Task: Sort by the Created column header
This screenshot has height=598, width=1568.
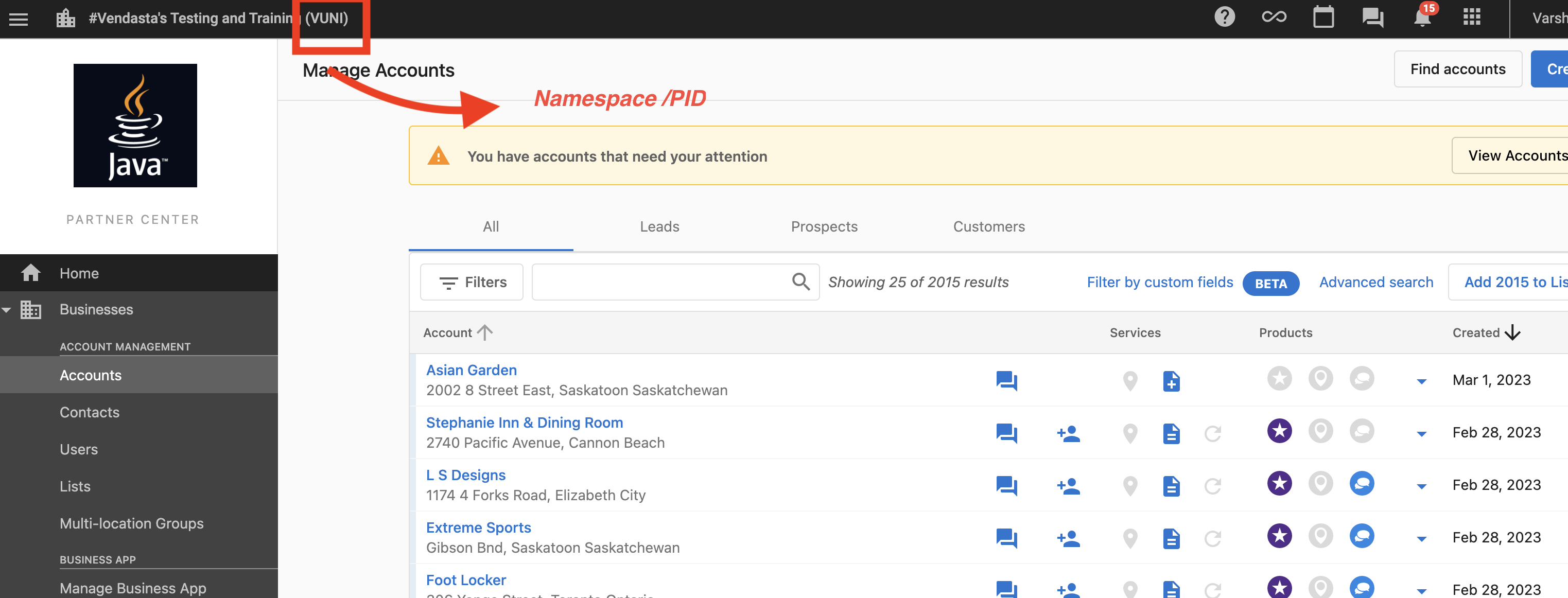Action: pos(1487,333)
